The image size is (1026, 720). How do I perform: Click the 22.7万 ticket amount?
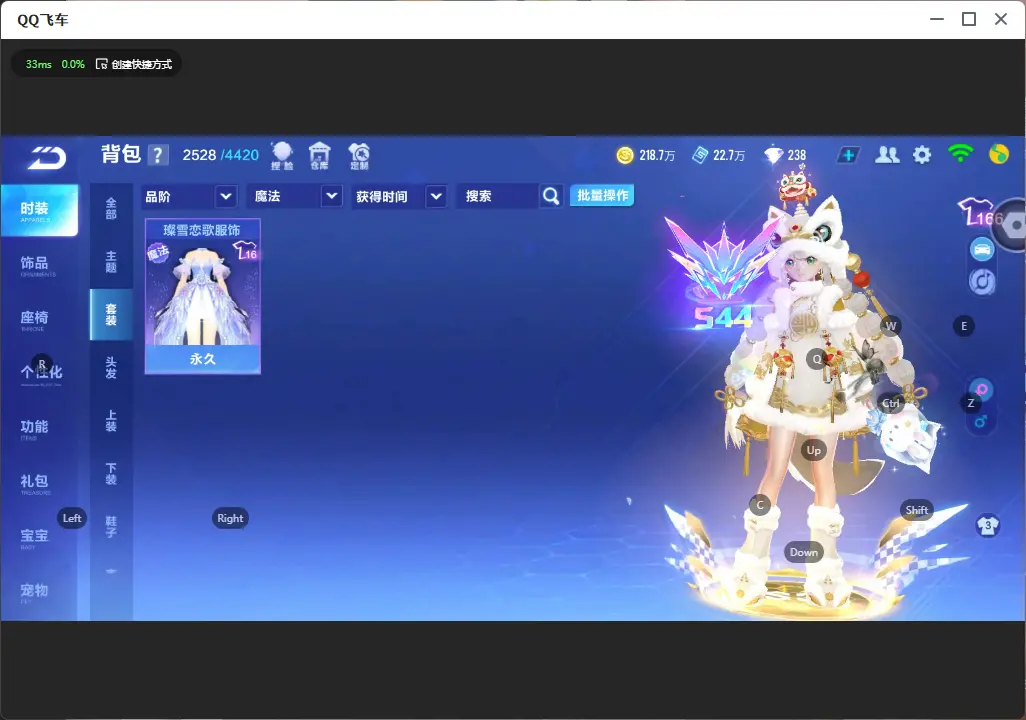click(x=729, y=156)
